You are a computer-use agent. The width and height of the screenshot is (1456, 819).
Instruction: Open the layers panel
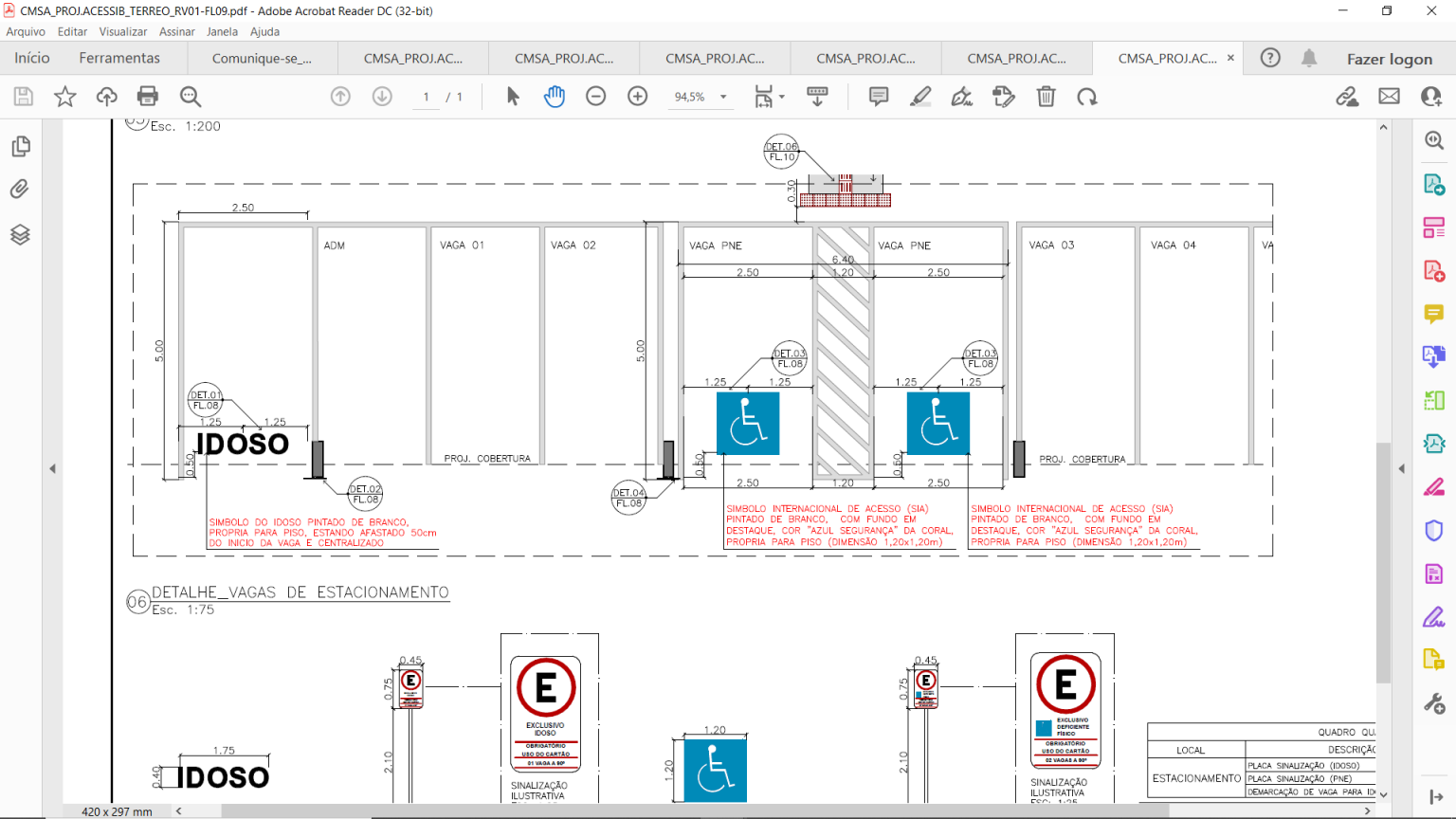20,234
